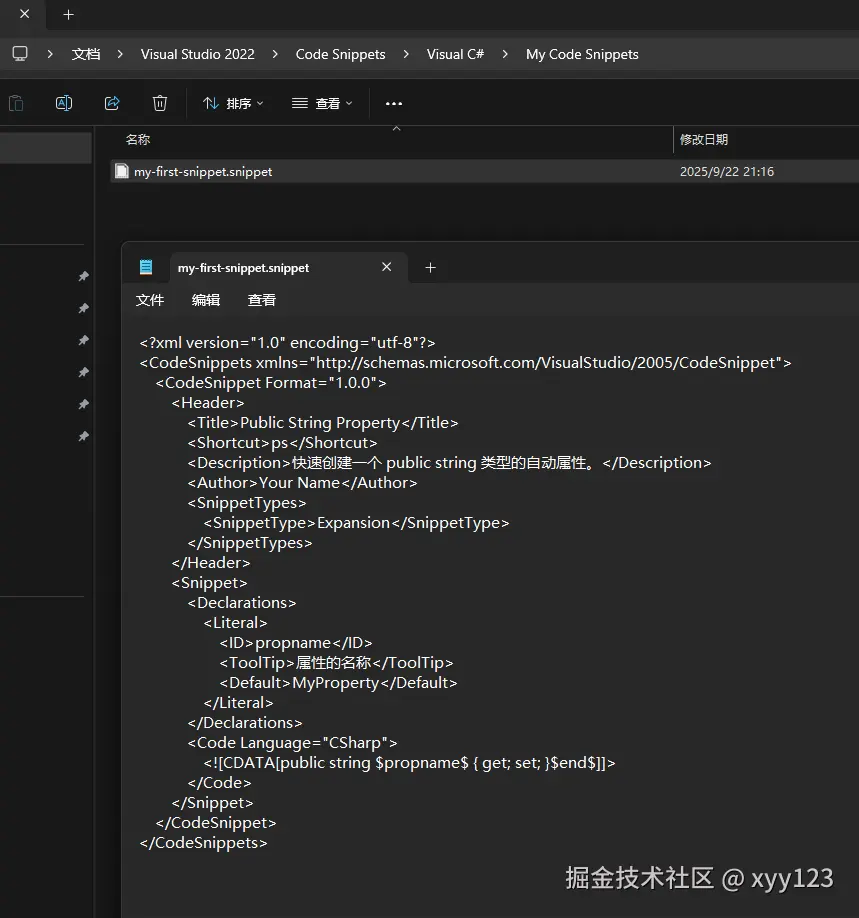Open the 查看 menu in Notepad
The width and height of the screenshot is (859, 918).
[261, 300]
